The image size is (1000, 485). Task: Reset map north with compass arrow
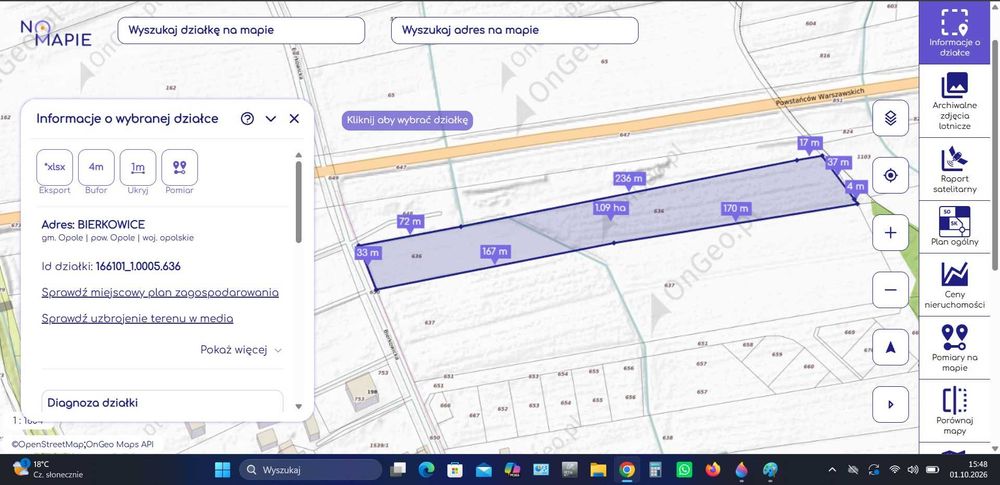tap(890, 347)
